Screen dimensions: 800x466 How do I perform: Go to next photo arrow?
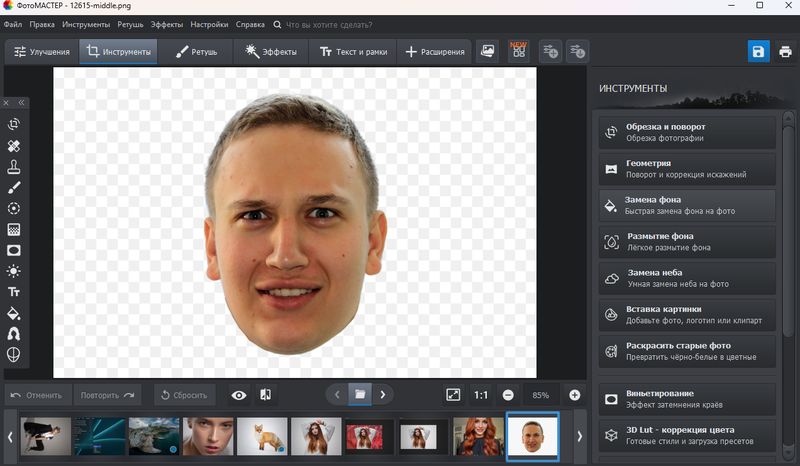coord(383,395)
